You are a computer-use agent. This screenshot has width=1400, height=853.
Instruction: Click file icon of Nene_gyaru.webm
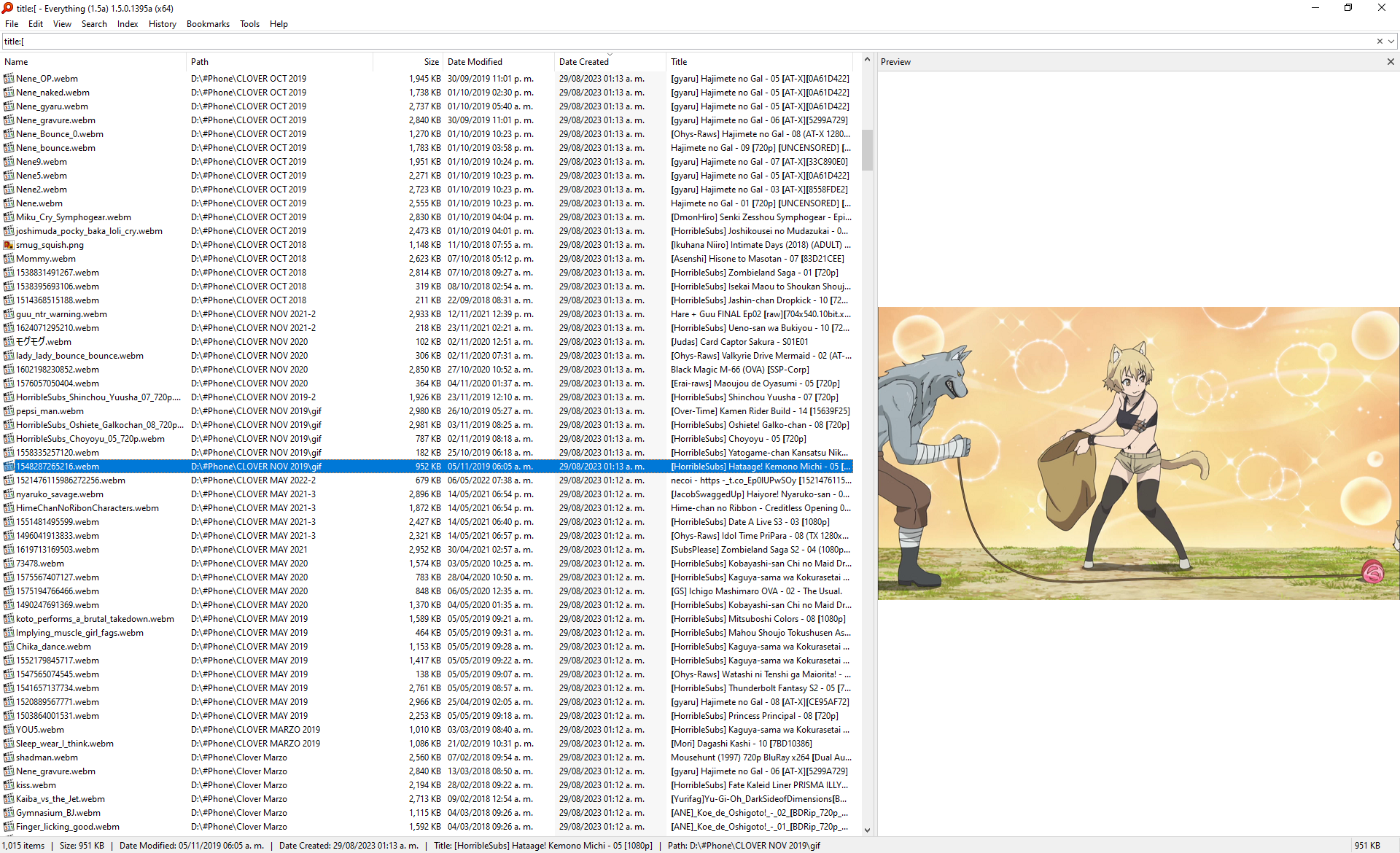coord(9,106)
